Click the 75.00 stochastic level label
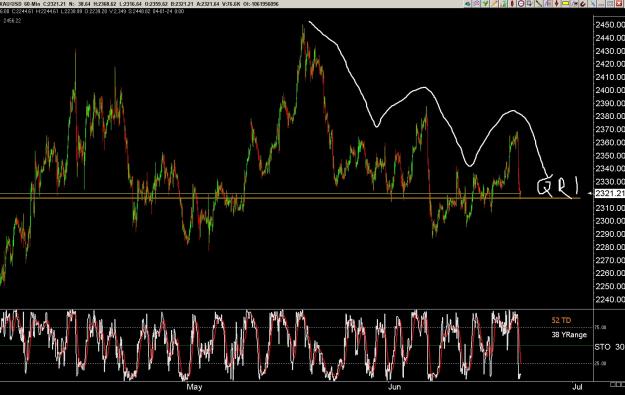The height and width of the screenshot is (395, 625). pyautogui.click(x=600, y=327)
